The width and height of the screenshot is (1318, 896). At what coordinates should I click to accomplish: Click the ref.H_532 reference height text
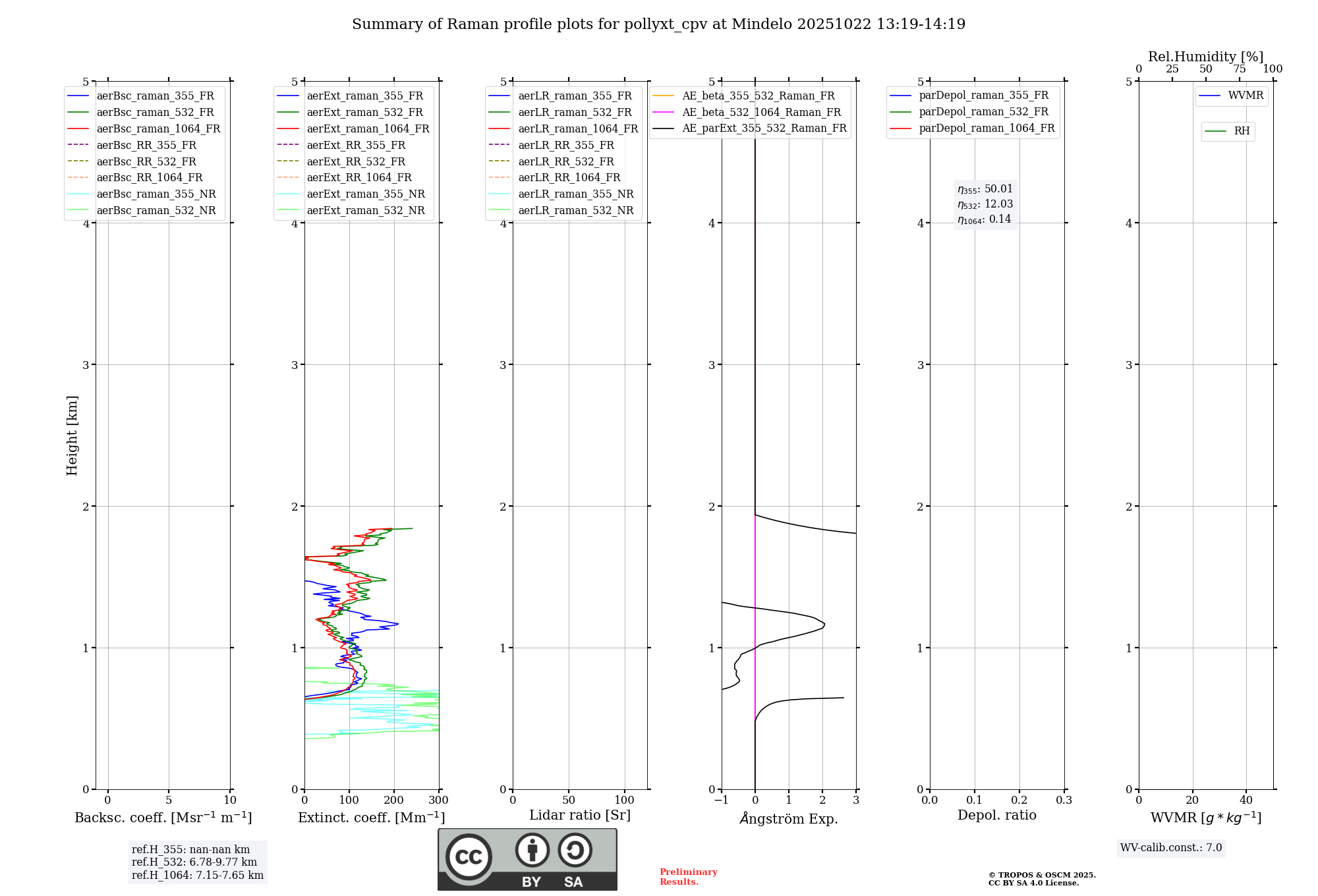(x=194, y=862)
